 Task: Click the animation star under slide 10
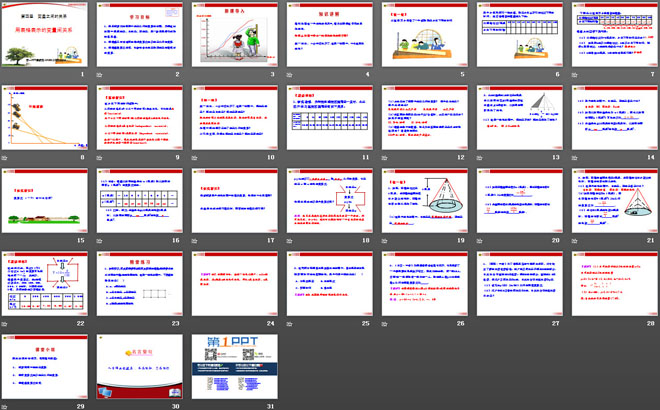(194, 158)
